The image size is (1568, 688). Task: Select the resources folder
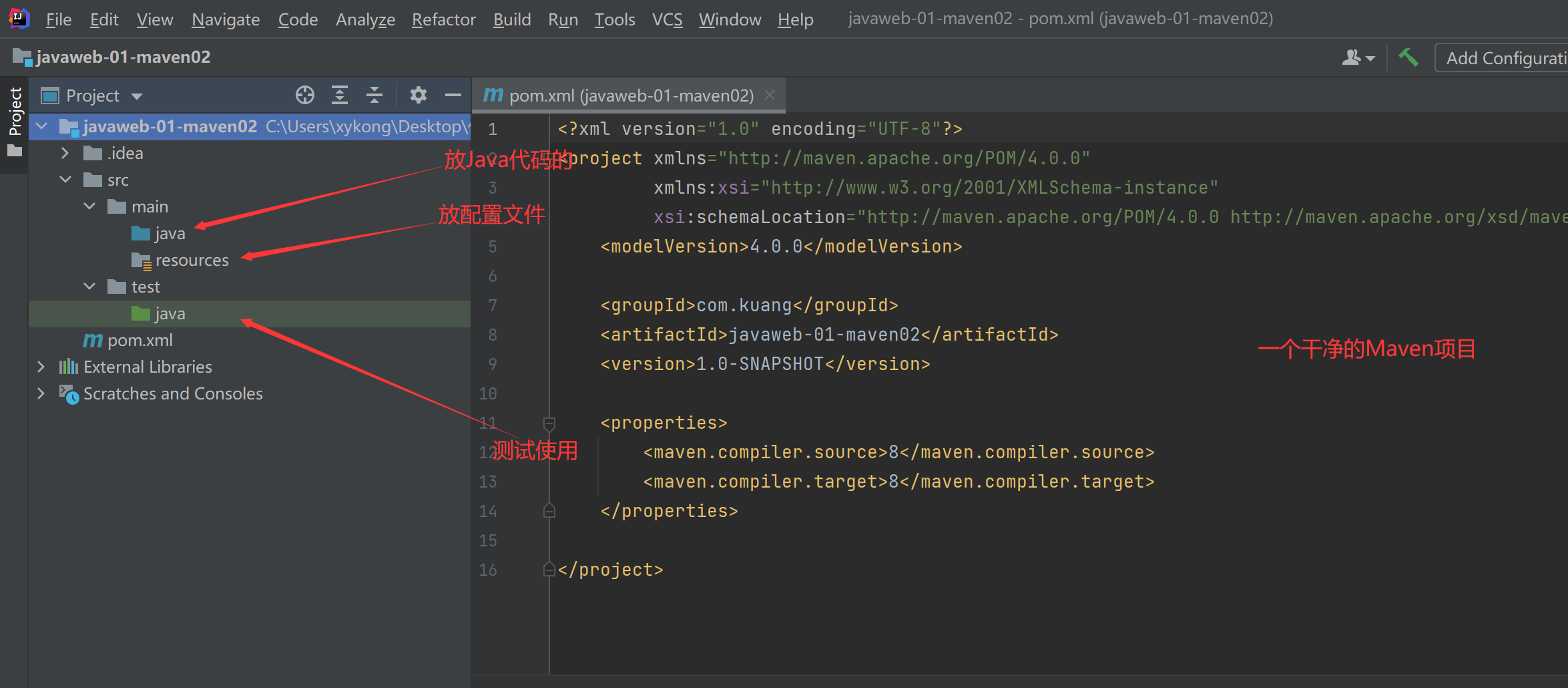click(180, 260)
